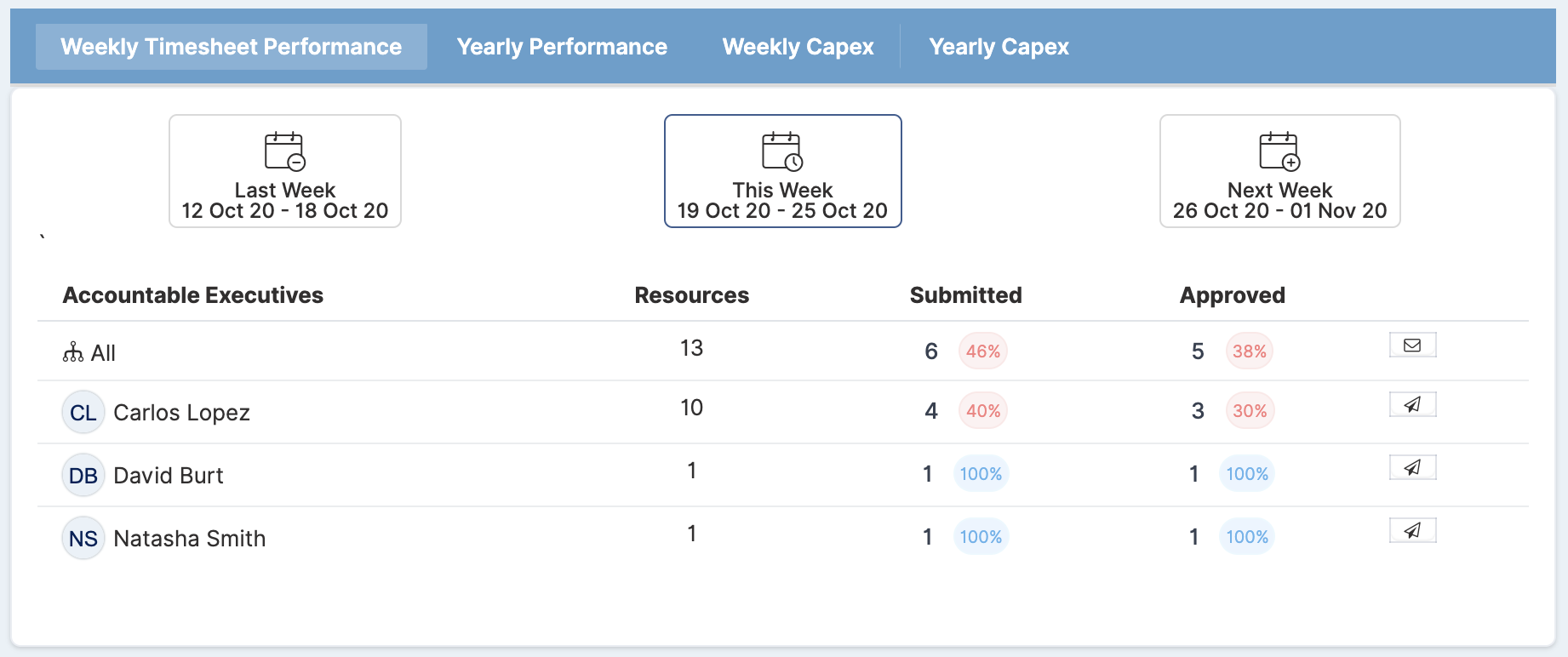The width and height of the screenshot is (1568, 657).
Task: Open Natasha Smith's executive row
Action: point(783,538)
